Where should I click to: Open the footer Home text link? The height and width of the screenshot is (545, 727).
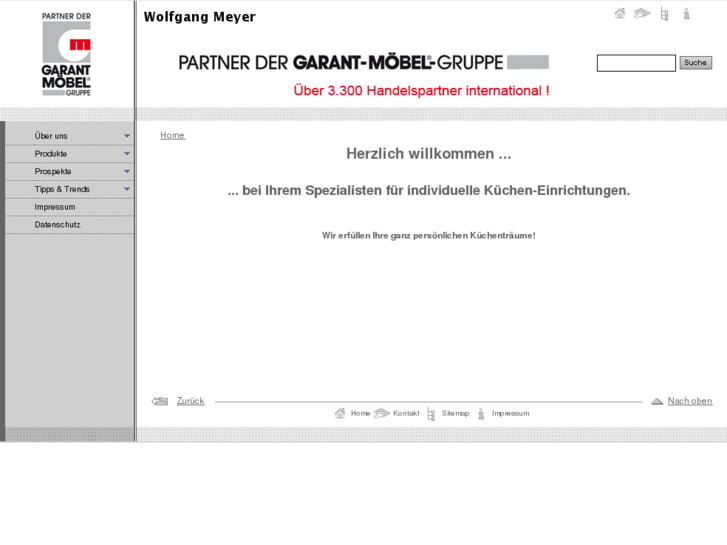tap(360, 413)
